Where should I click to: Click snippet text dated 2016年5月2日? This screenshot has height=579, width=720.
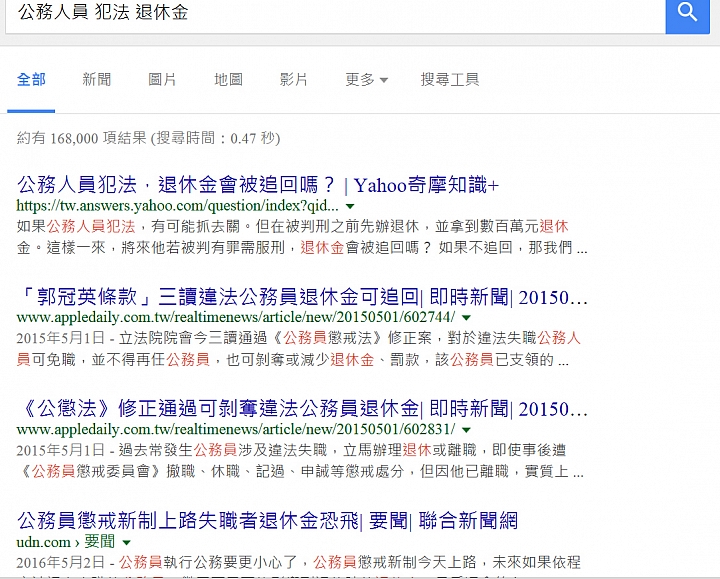pyautogui.click(x=298, y=566)
